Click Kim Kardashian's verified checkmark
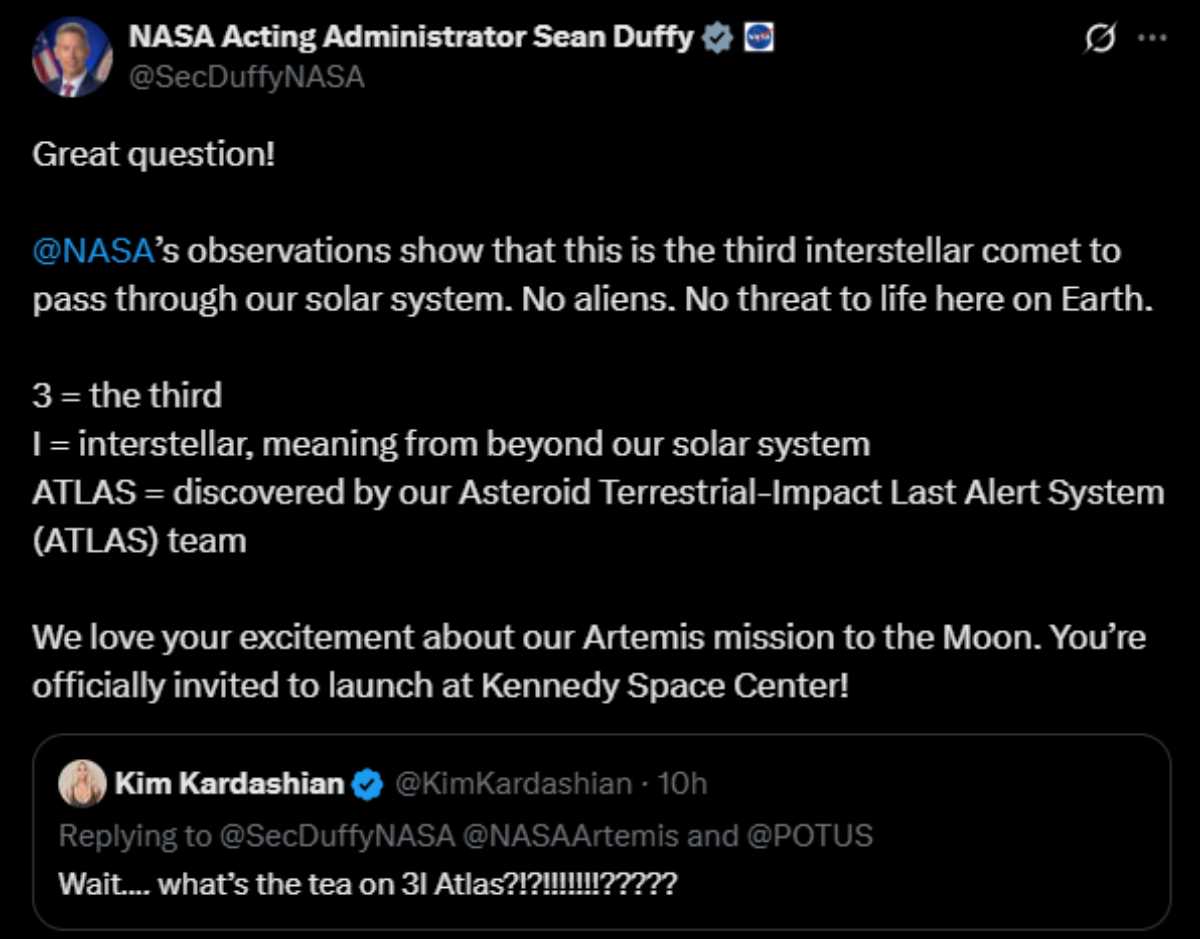 (x=369, y=784)
